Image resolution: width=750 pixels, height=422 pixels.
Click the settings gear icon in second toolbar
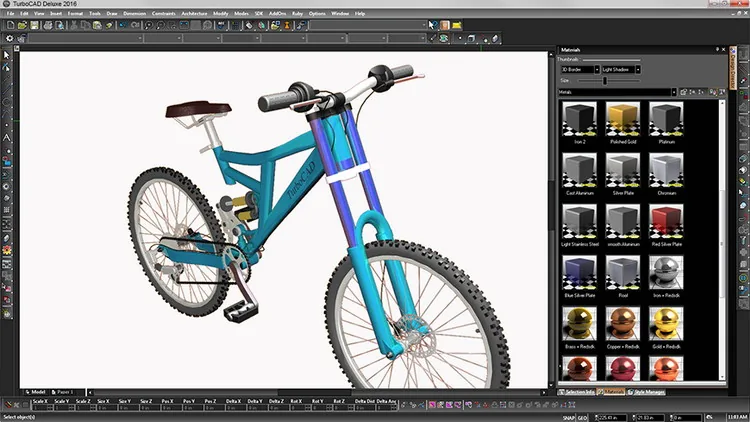pyautogui.click(x=9, y=38)
